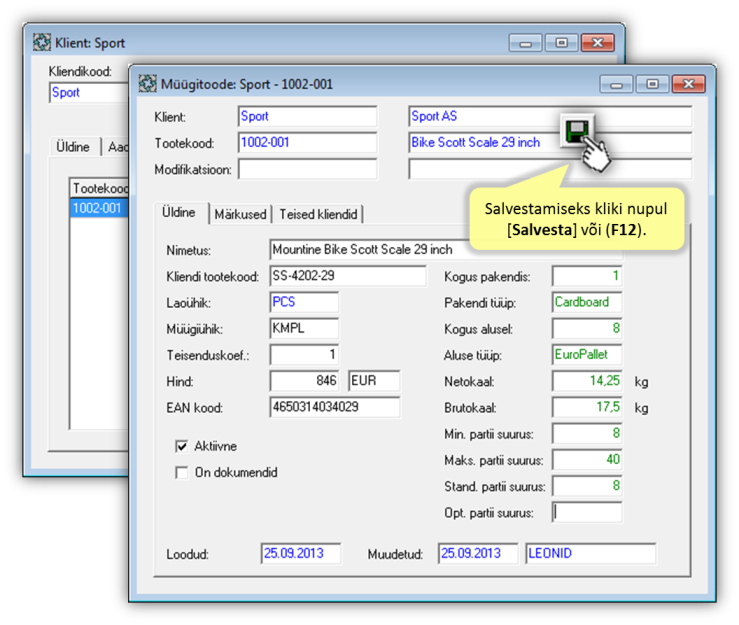The width and height of the screenshot is (739, 625).
Task: Toggle the Aktiivne checkbox
Action: tap(181, 446)
